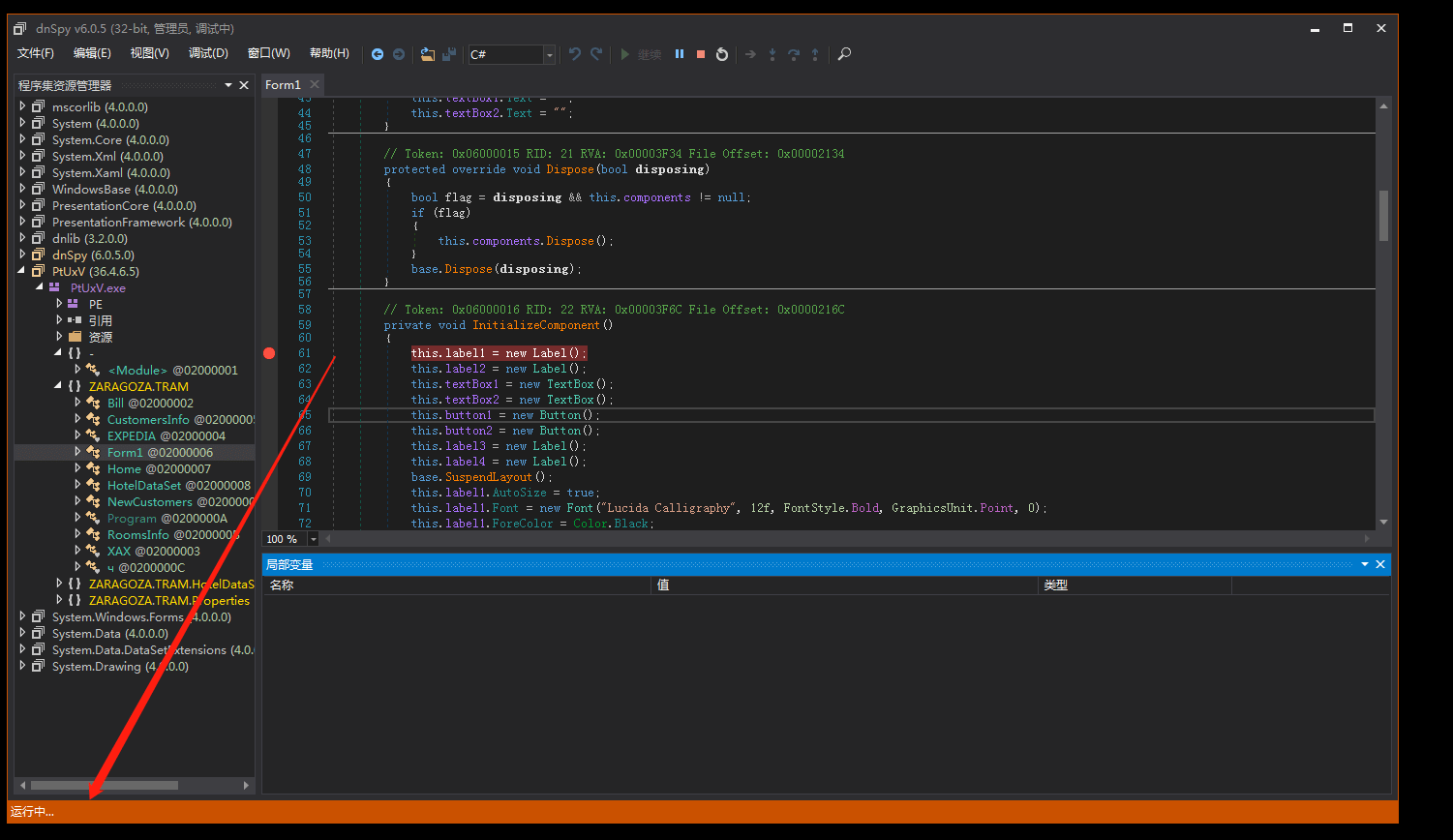Open the 文件(F) menu
1453x840 pixels.
click(x=36, y=53)
